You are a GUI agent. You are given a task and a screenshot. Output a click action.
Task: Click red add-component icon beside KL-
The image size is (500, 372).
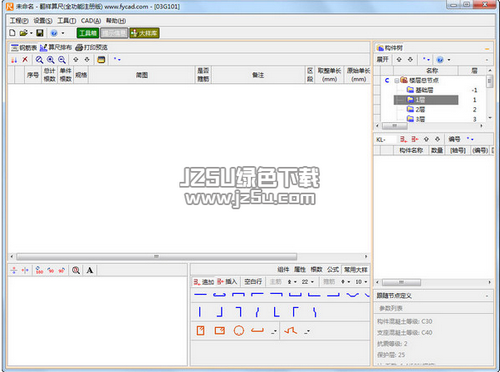coord(403,139)
